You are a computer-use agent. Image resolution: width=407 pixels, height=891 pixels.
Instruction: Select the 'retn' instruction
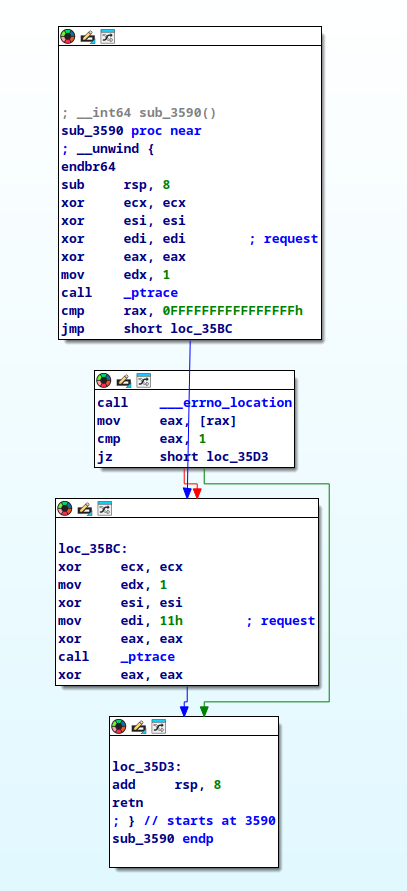128,803
